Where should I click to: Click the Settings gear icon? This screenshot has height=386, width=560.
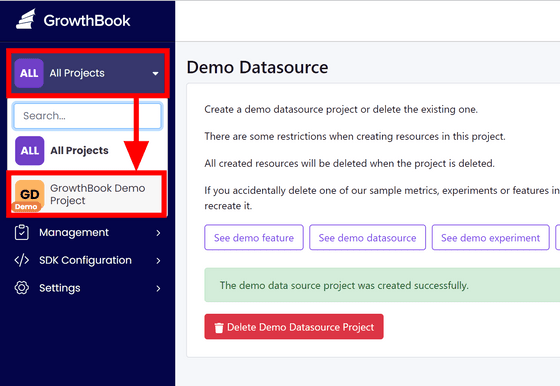point(22,288)
